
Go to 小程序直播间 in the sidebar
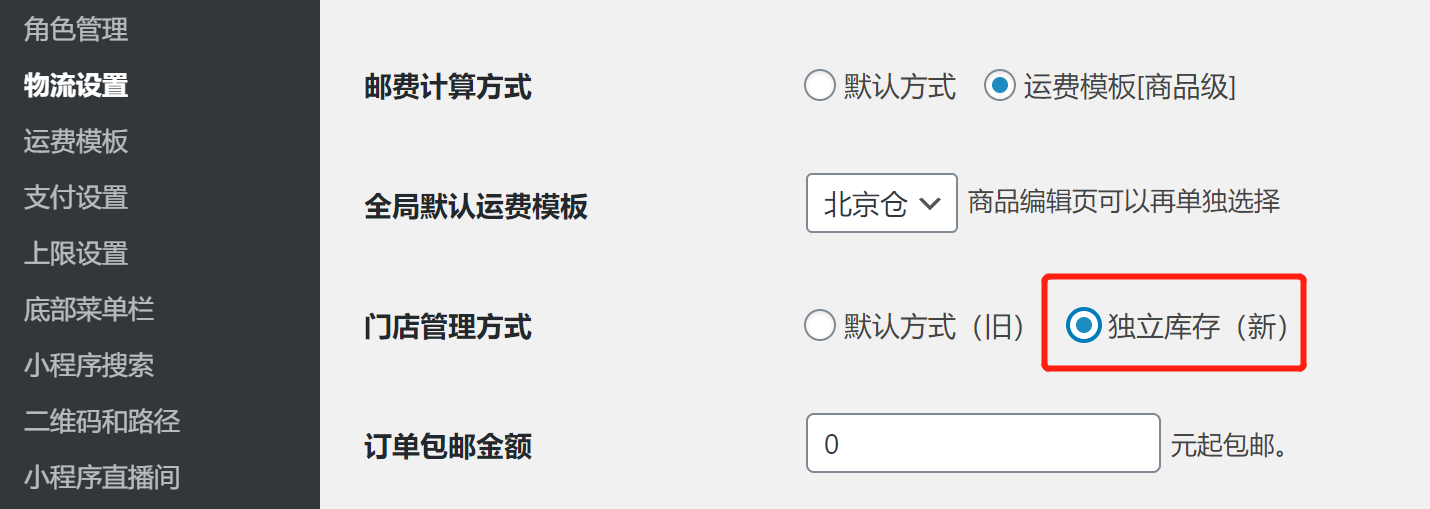click(x=102, y=477)
